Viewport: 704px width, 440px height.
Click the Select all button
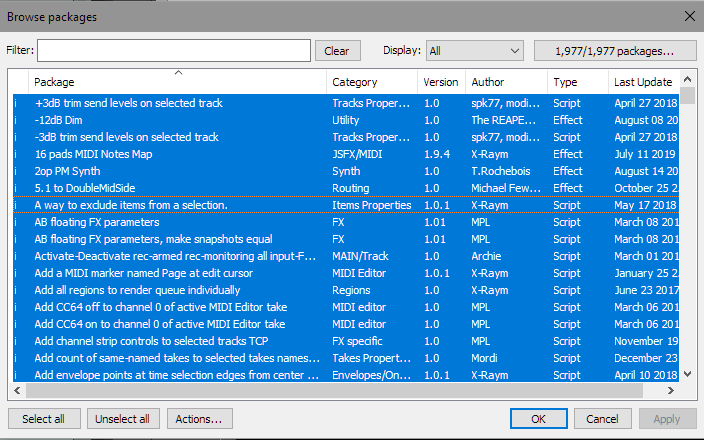point(43,419)
